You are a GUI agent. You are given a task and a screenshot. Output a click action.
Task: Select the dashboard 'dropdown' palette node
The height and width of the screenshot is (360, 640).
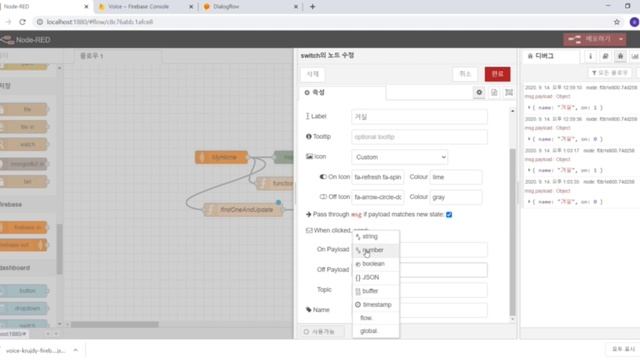click(24, 308)
